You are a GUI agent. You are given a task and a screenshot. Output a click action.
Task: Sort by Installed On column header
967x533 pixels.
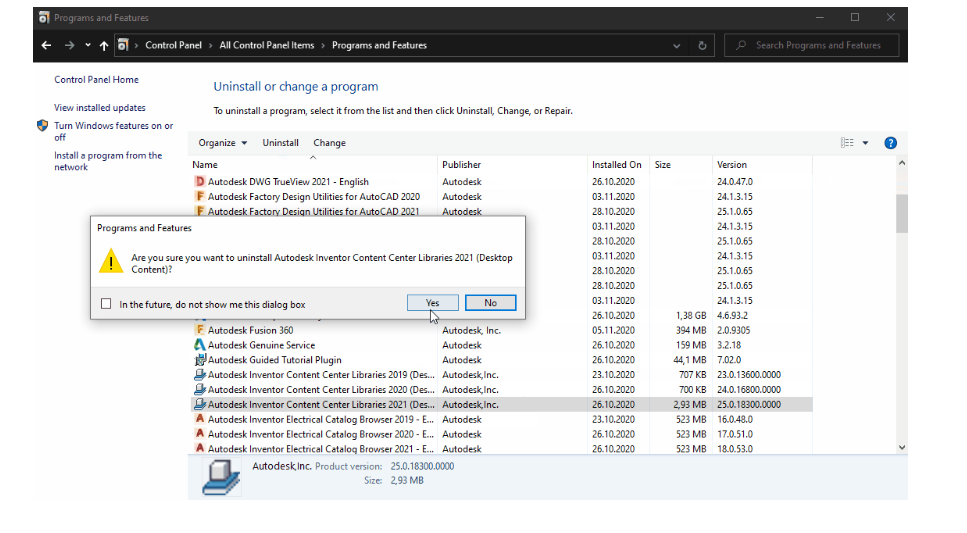(x=619, y=165)
